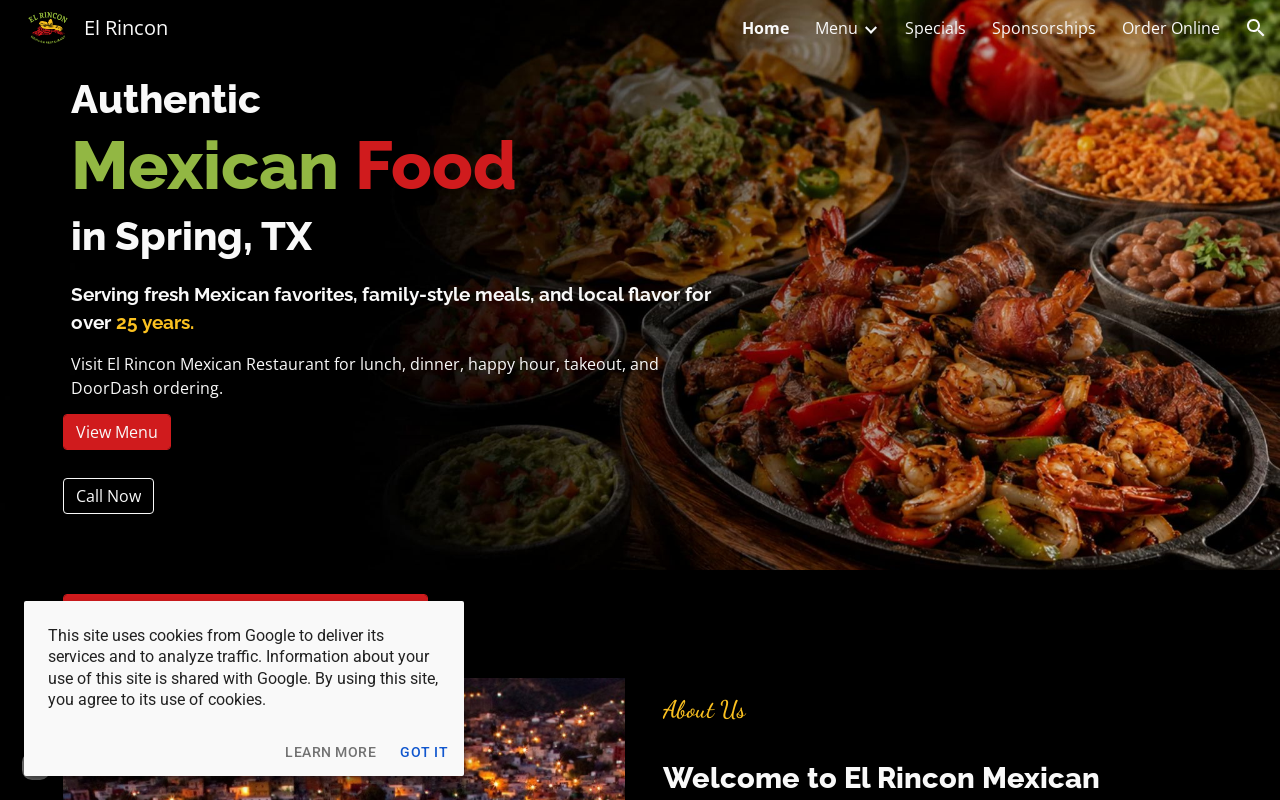
Task: Expand the Menu dropdown chevron
Action: (871, 29)
